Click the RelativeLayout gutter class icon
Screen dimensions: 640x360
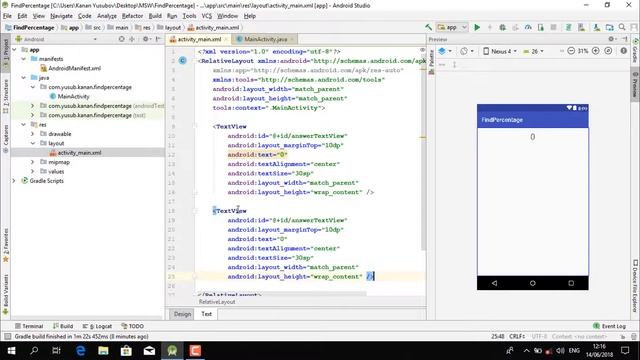[182, 61]
